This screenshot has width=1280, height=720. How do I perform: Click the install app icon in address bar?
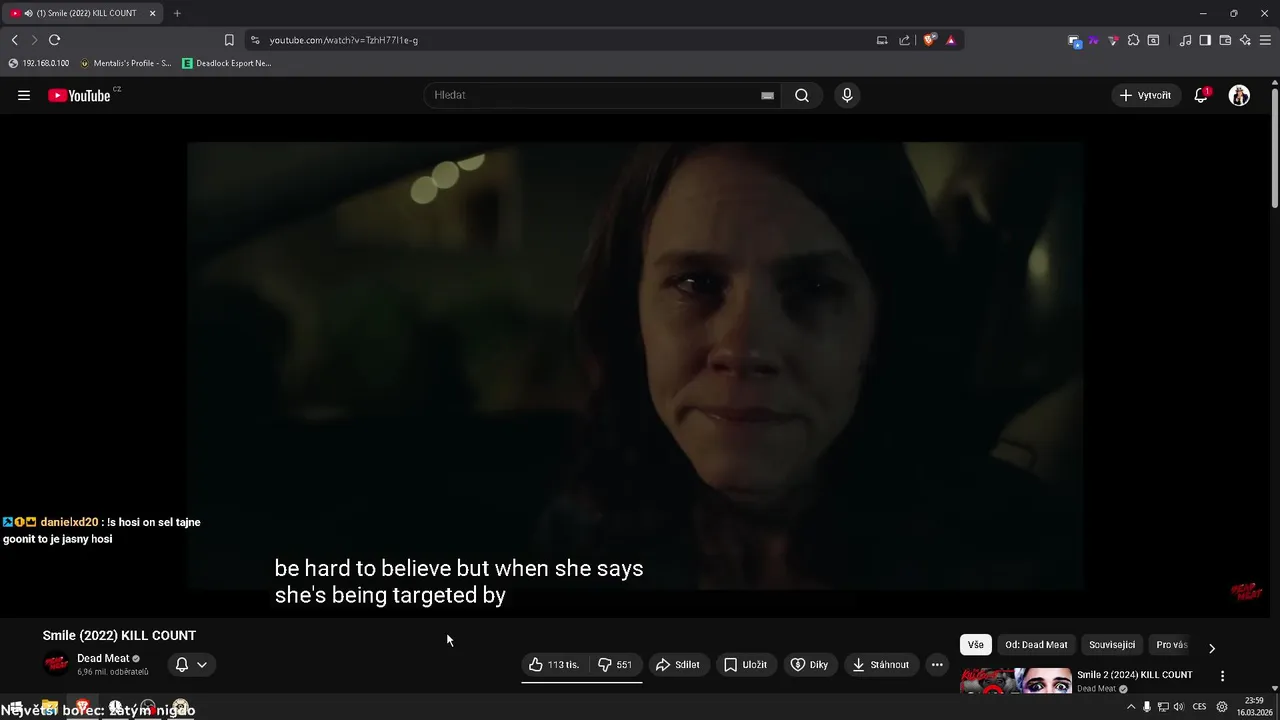tap(882, 40)
